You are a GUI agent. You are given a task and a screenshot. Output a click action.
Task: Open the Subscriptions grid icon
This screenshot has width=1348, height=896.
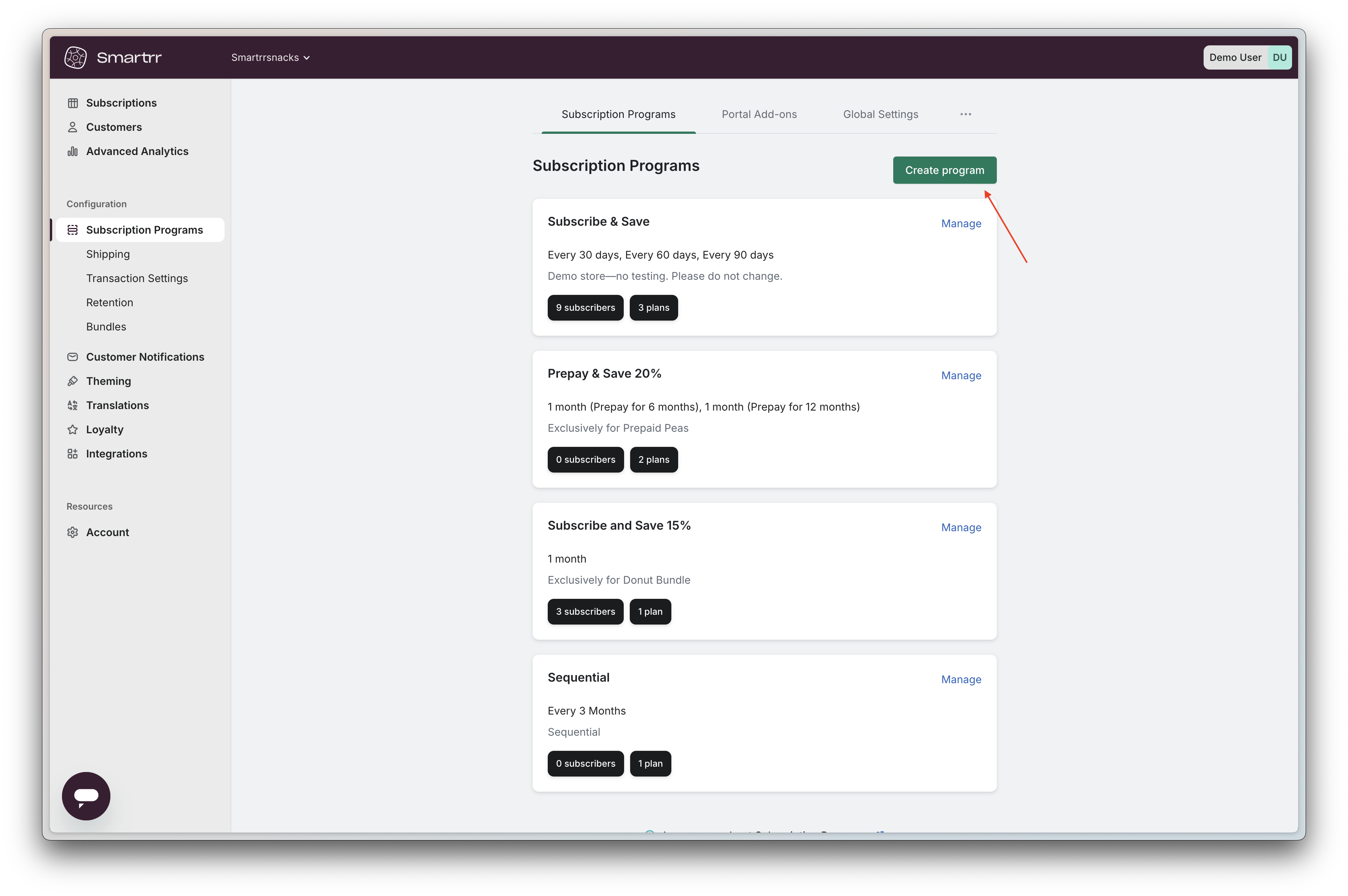pyautogui.click(x=73, y=103)
